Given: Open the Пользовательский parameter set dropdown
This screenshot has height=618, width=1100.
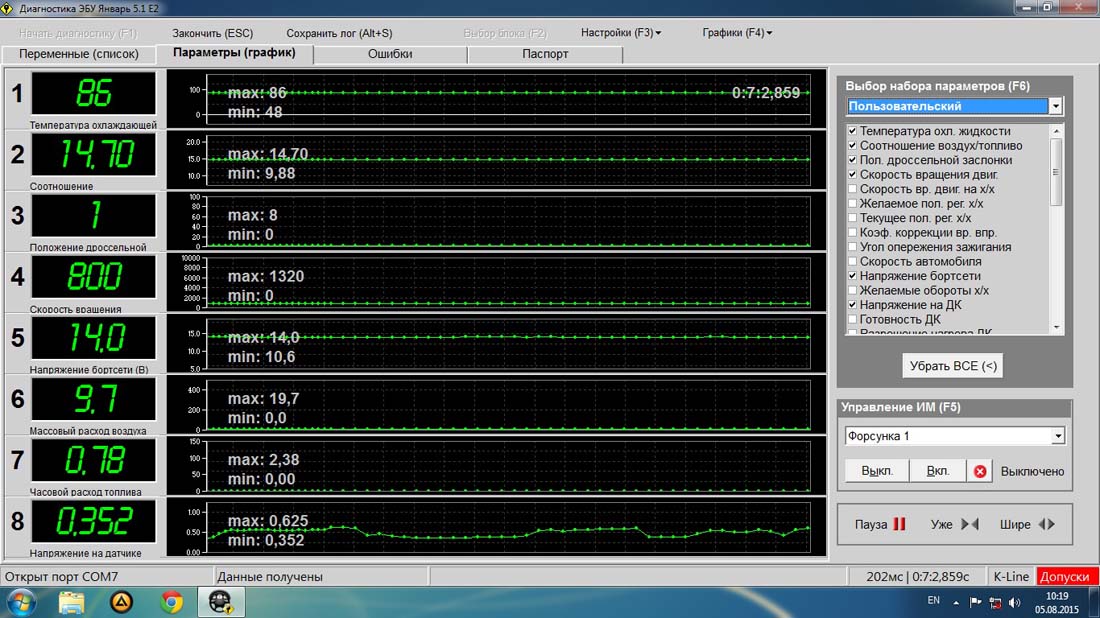Looking at the screenshot, I should point(1056,106).
